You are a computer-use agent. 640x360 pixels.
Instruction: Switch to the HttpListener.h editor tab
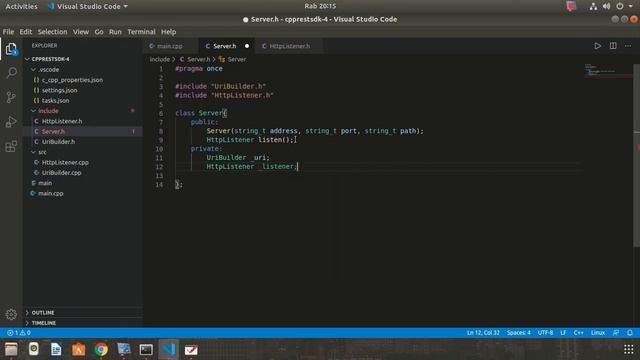pos(289,46)
